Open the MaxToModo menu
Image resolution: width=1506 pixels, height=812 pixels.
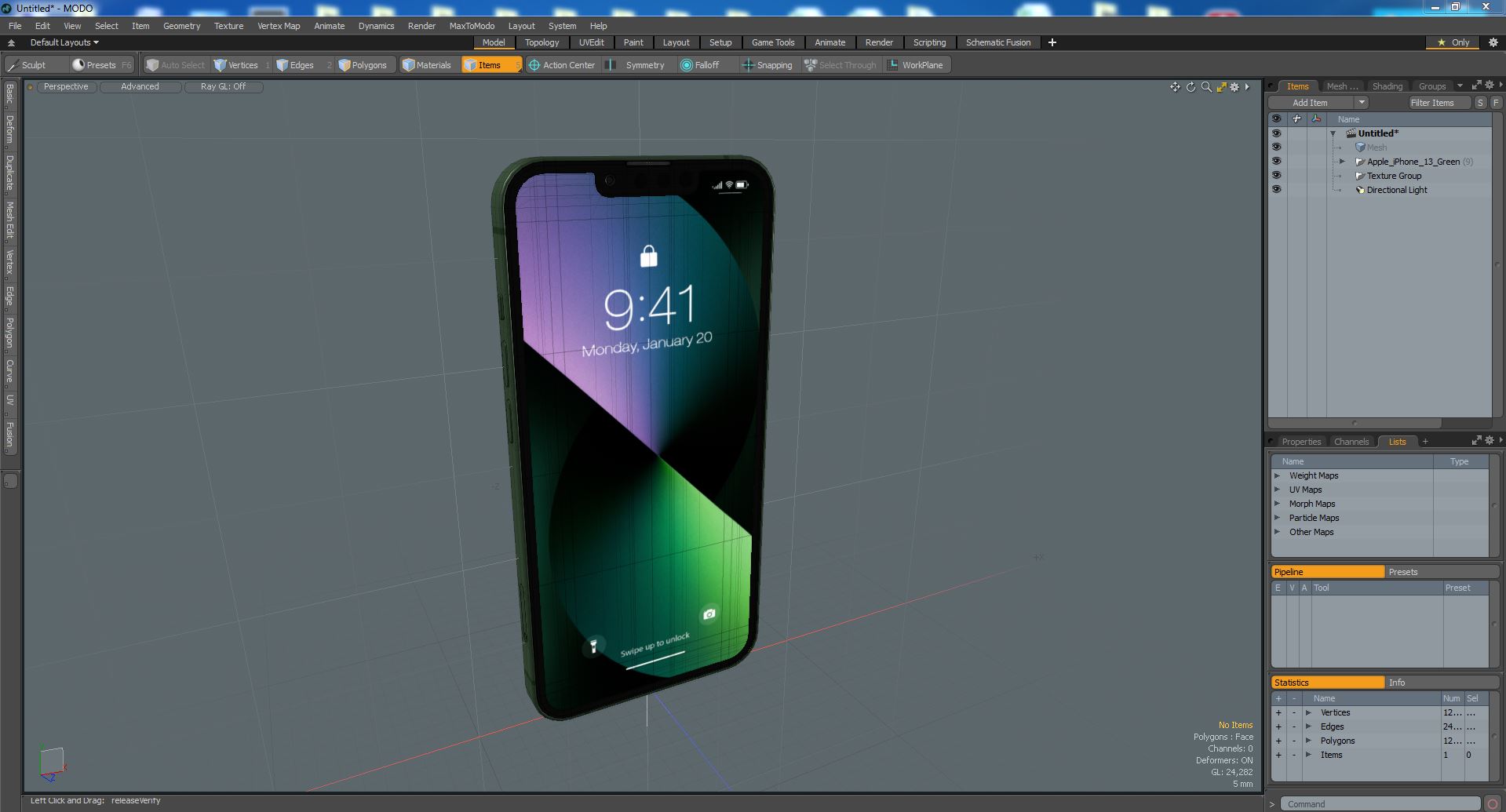coord(472,26)
